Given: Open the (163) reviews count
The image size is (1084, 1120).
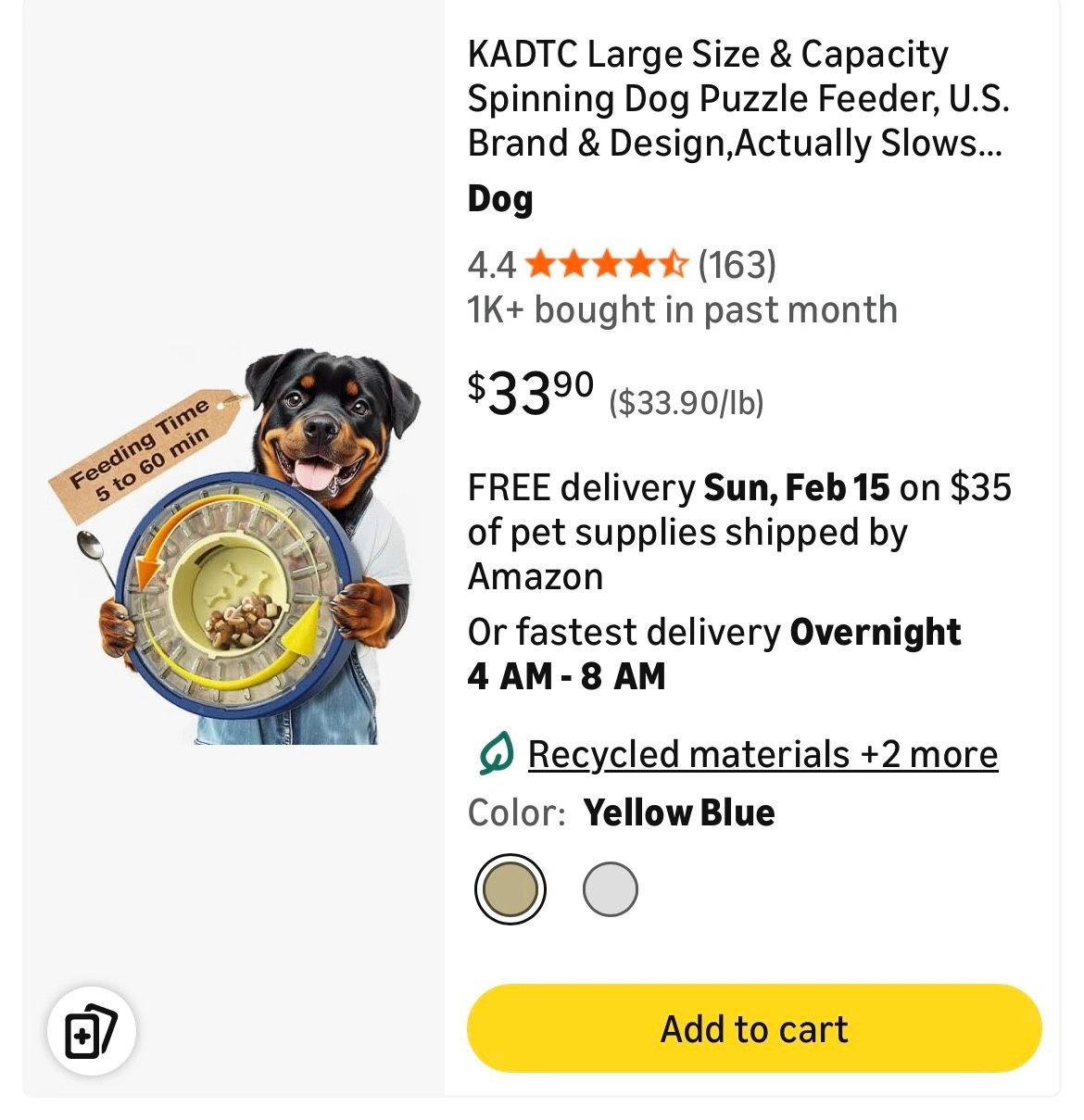Looking at the screenshot, I should tap(737, 265).
